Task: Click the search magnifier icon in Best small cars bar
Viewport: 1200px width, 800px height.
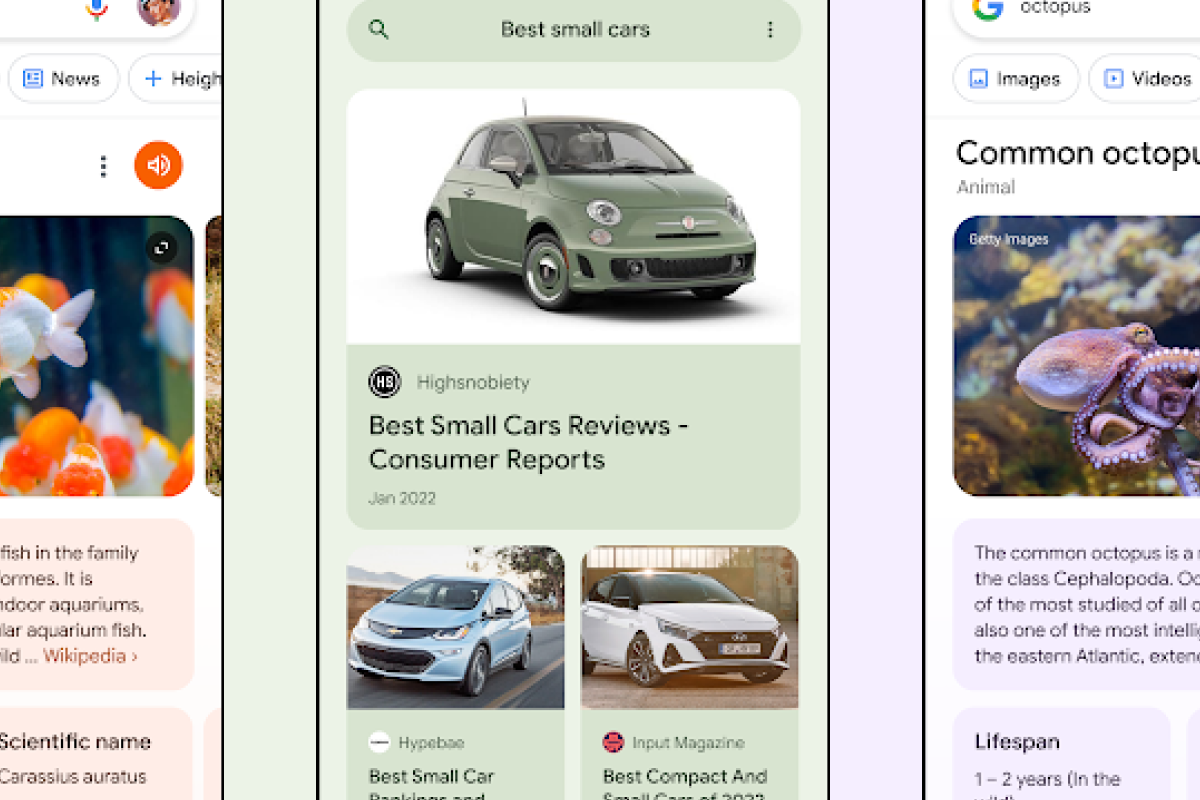Action: (x=378, y=29)
